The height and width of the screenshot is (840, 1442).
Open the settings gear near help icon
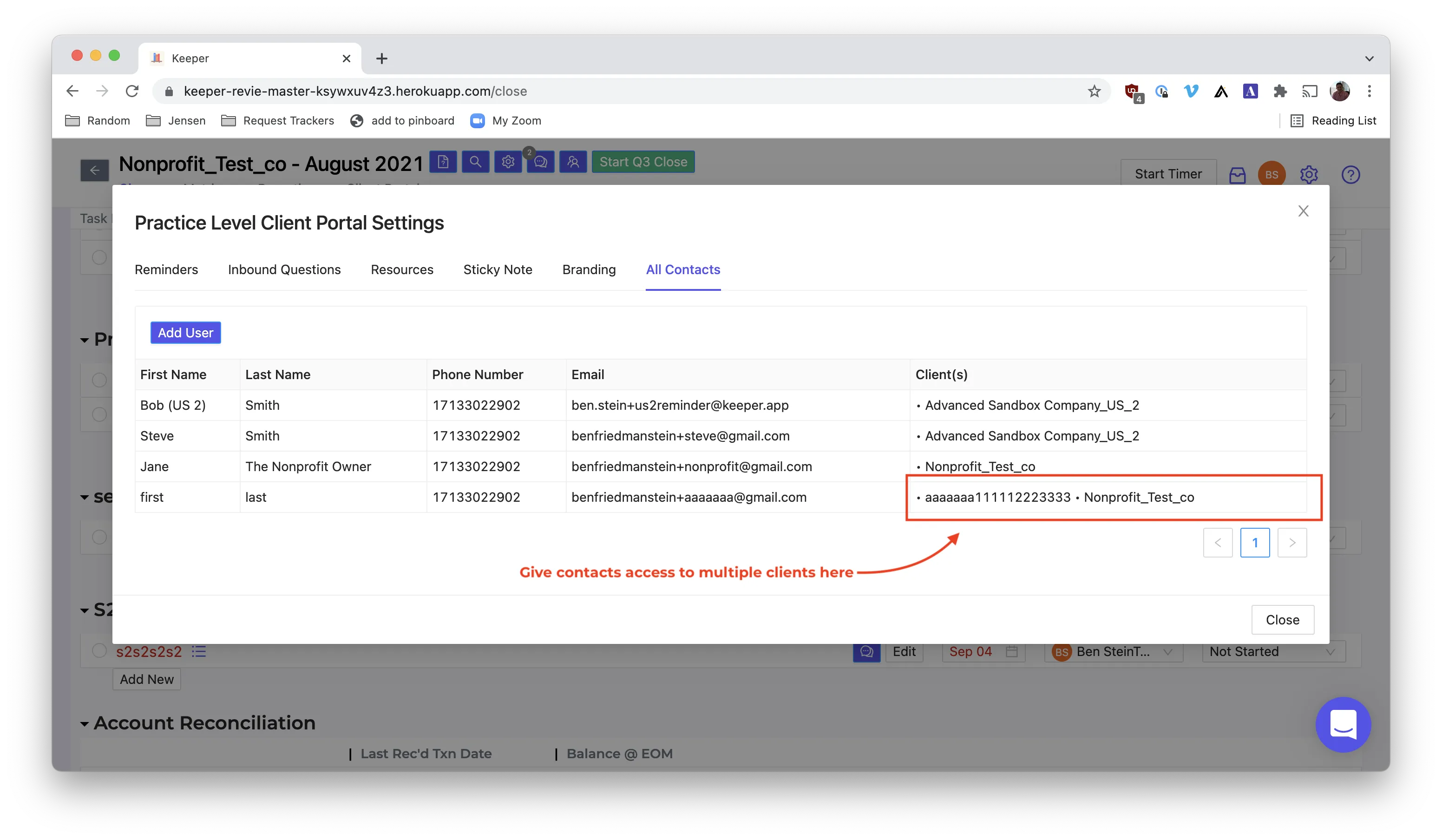(1309, 175)
